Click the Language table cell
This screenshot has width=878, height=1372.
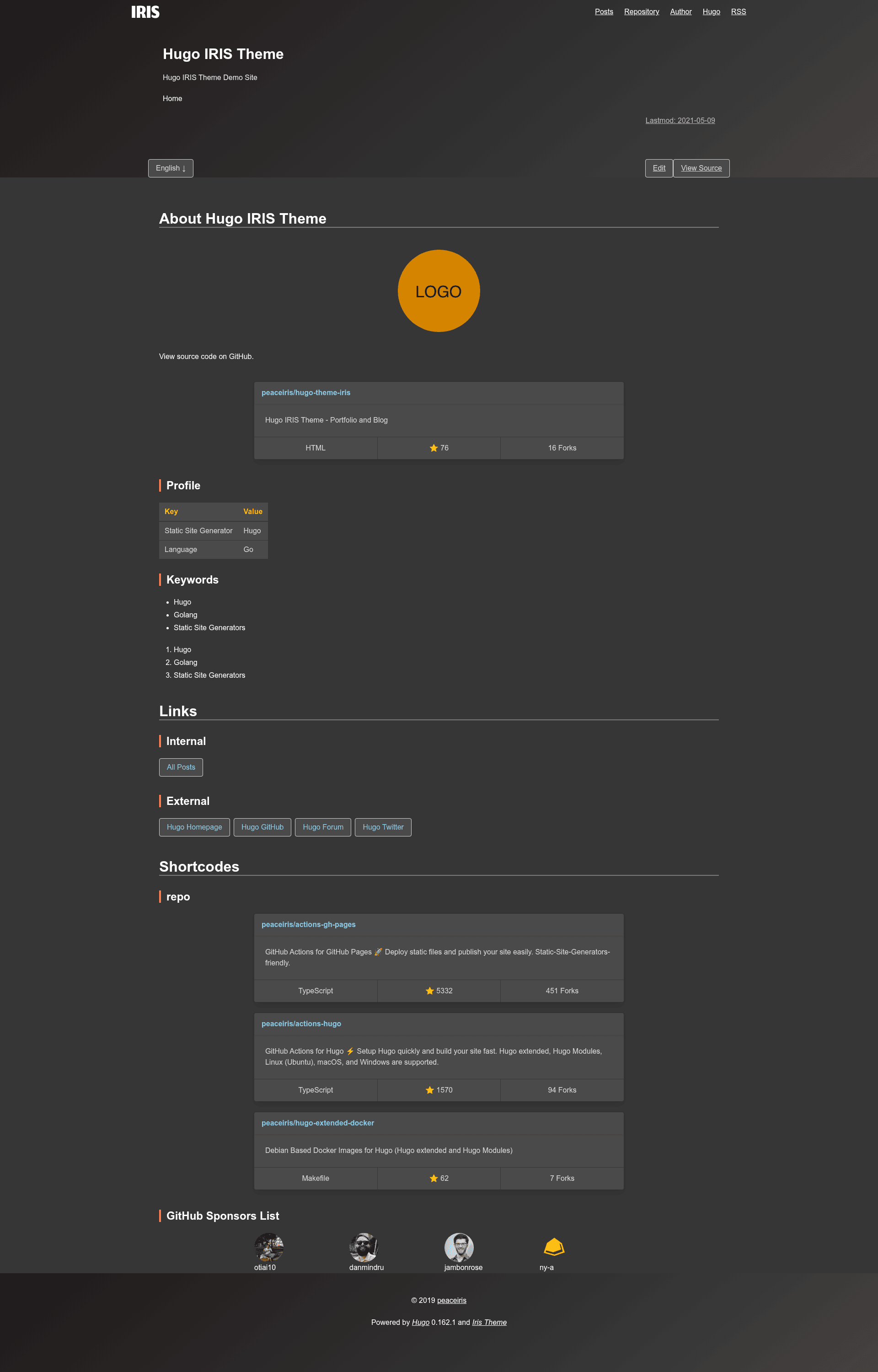point(198,549)
